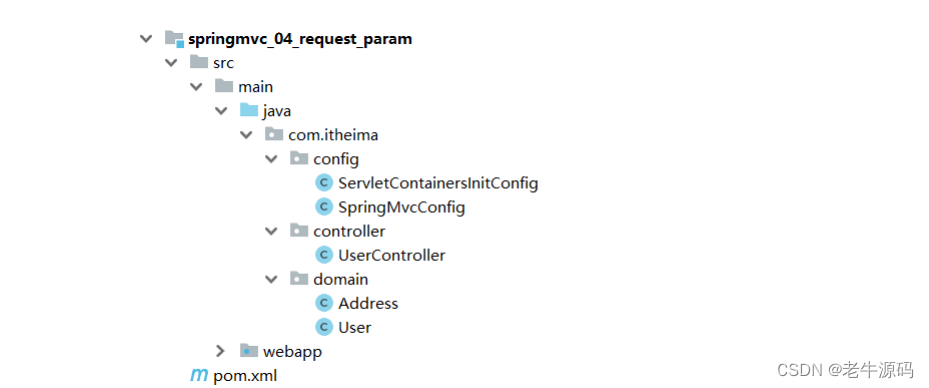
Task: Click the webapp folder icon
Action: pos(249,351)
